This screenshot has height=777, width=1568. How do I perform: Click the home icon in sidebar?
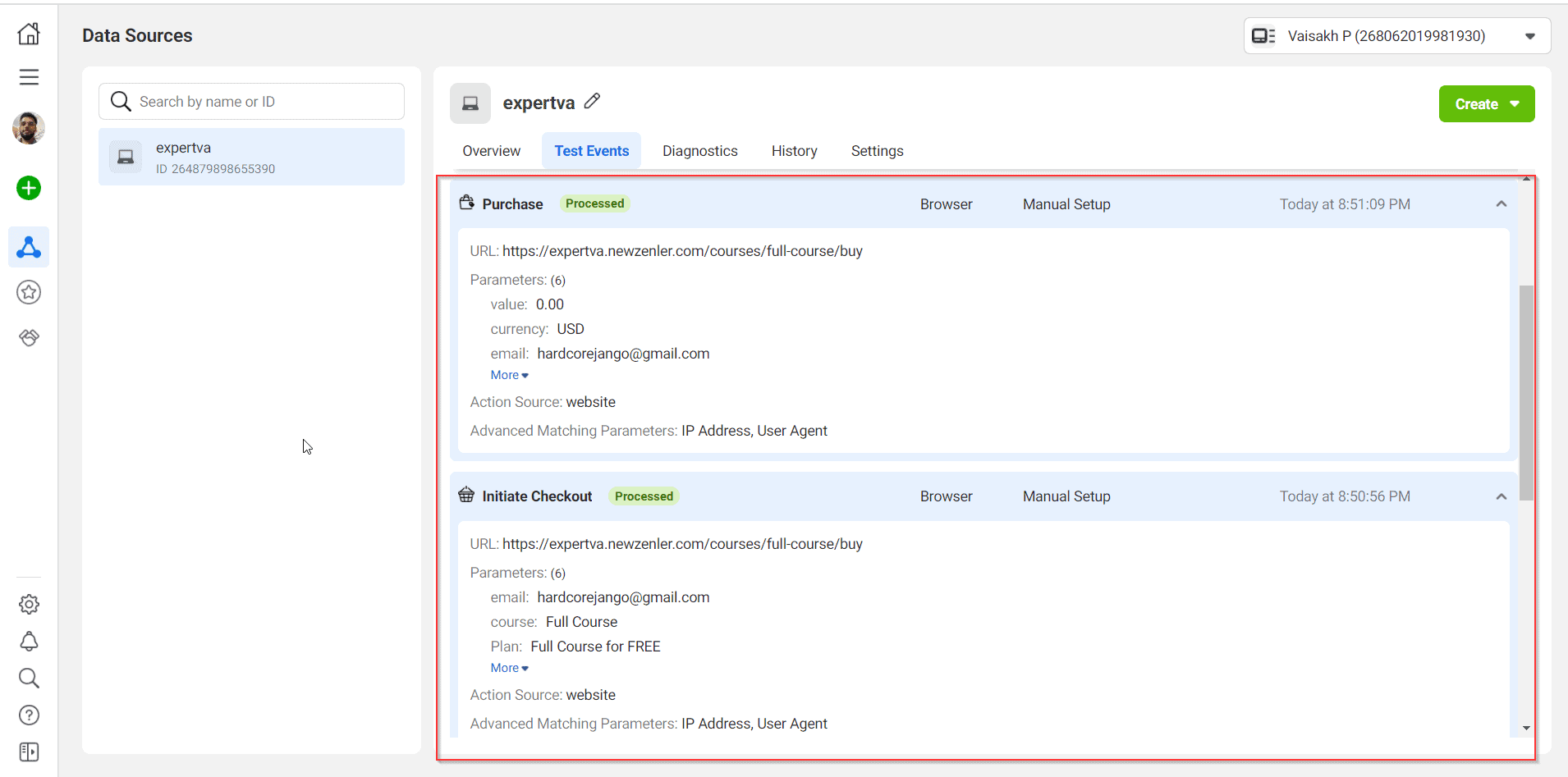pos(29,34)
